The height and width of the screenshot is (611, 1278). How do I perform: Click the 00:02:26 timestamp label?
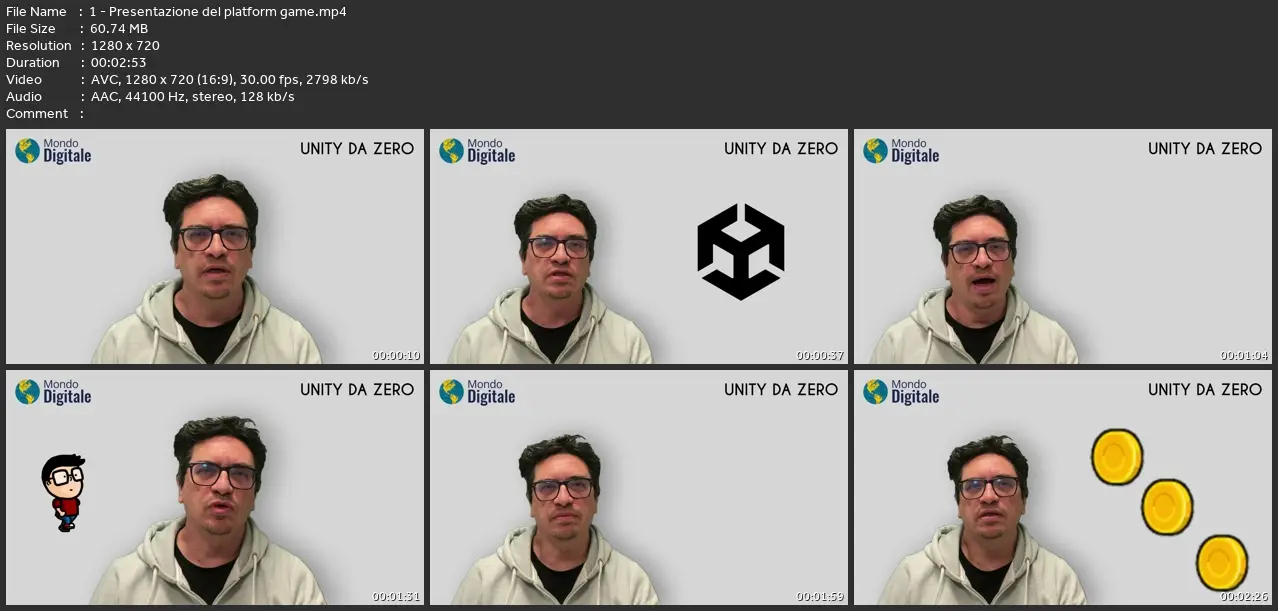pos(1244,597)
